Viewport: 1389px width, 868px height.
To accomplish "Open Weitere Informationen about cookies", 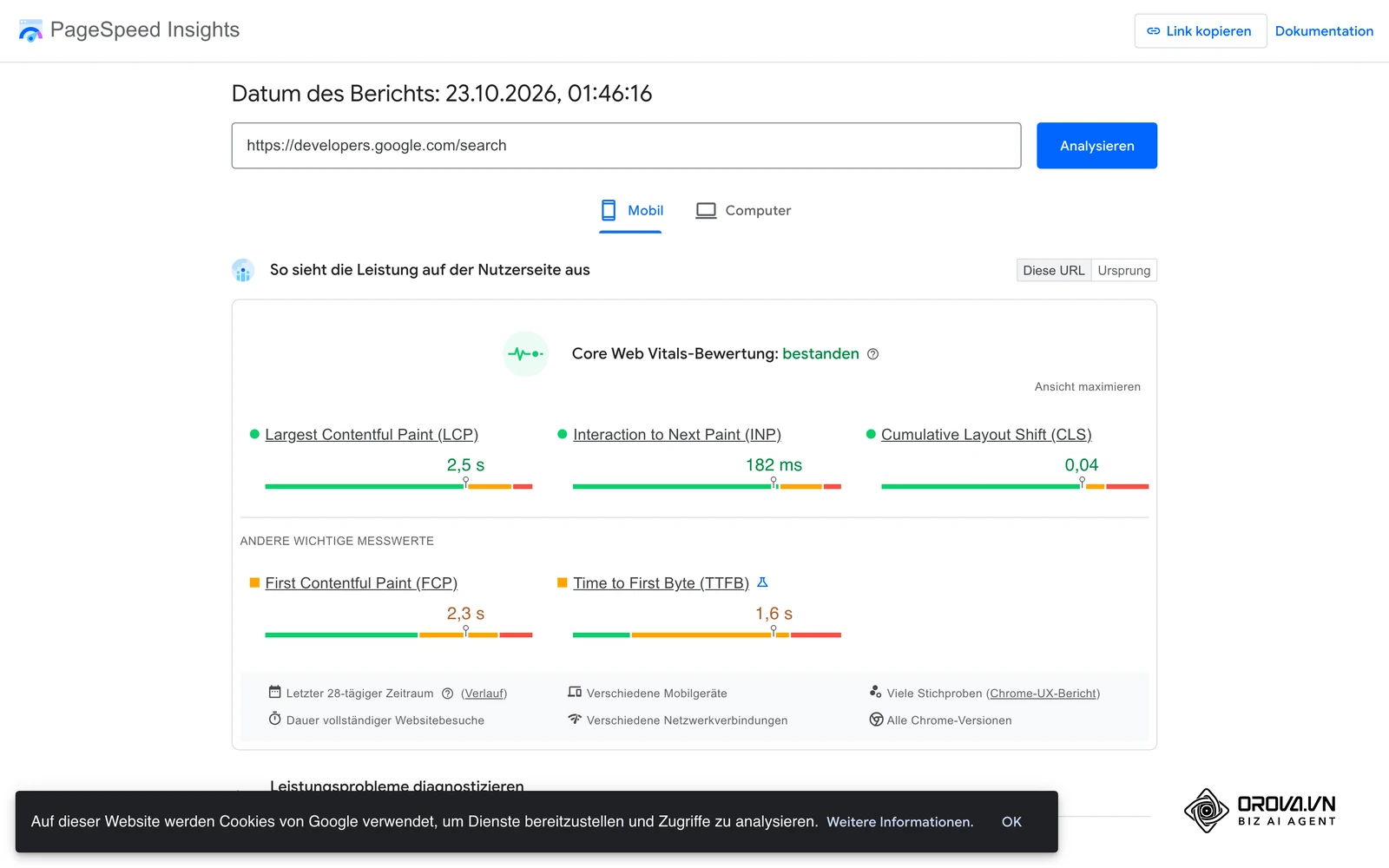I will click(899, 822).
